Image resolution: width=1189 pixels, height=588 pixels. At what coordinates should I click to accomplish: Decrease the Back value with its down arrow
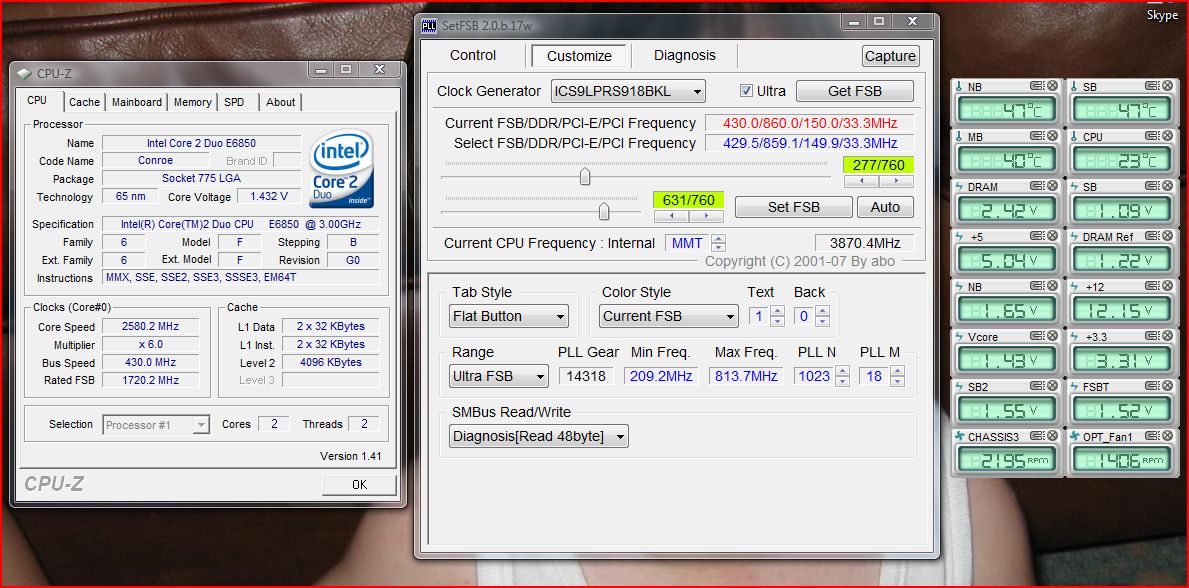pos(823,322)
